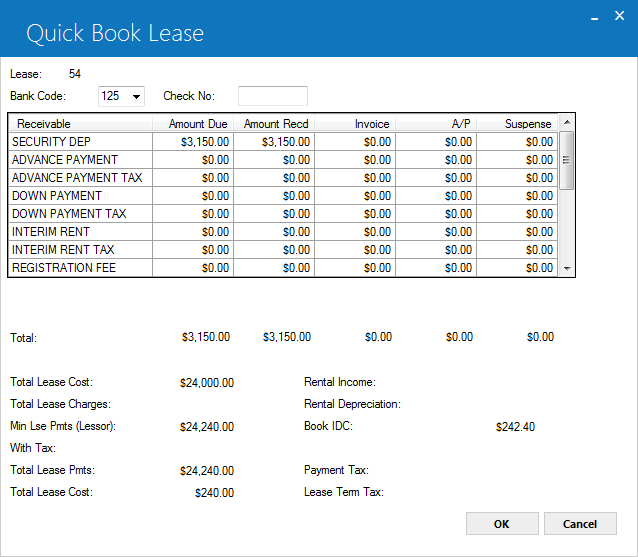
Task: Open the Bank Code dropdown
Action: pyautogui.click(x=121, y=96)
